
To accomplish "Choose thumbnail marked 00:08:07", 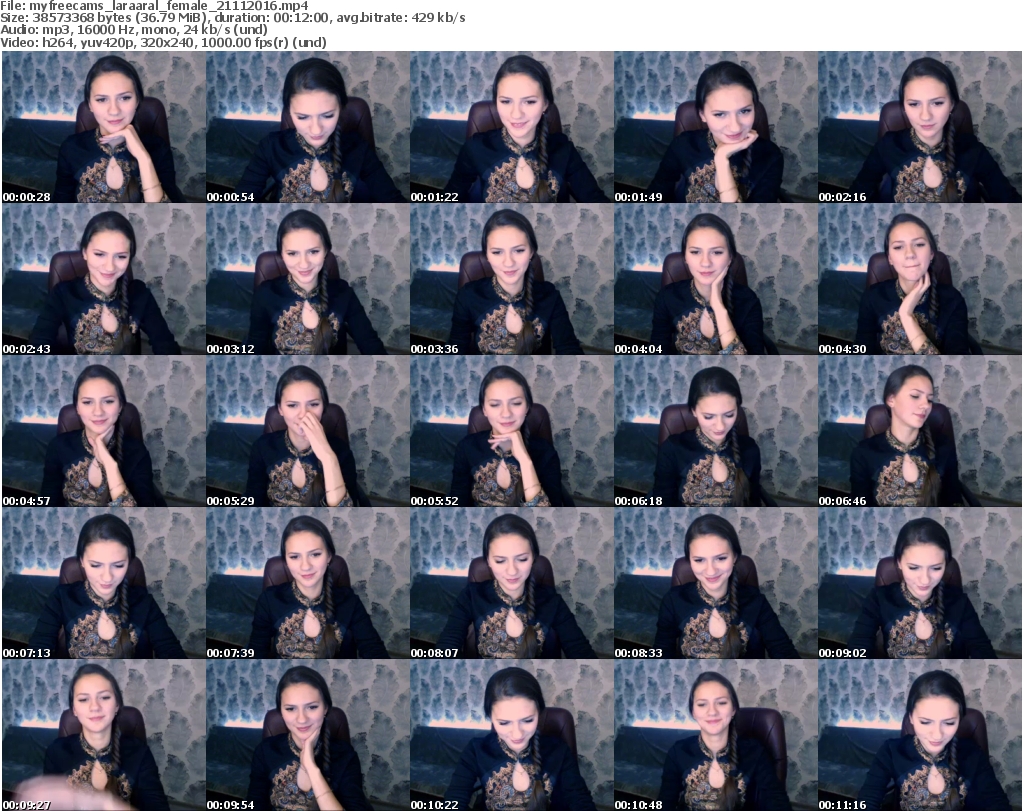I will click(511, 583).
